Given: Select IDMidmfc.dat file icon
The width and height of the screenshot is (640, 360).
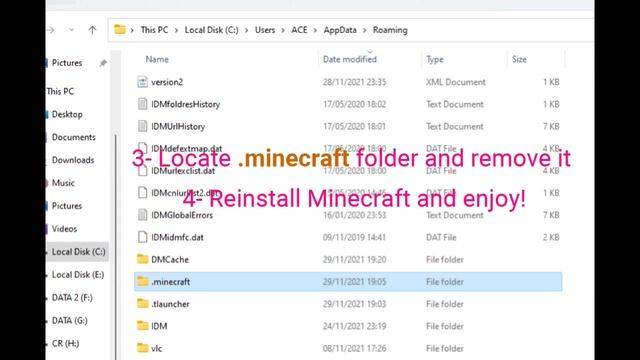Looking at the screenshot, I should pos(142,237).
